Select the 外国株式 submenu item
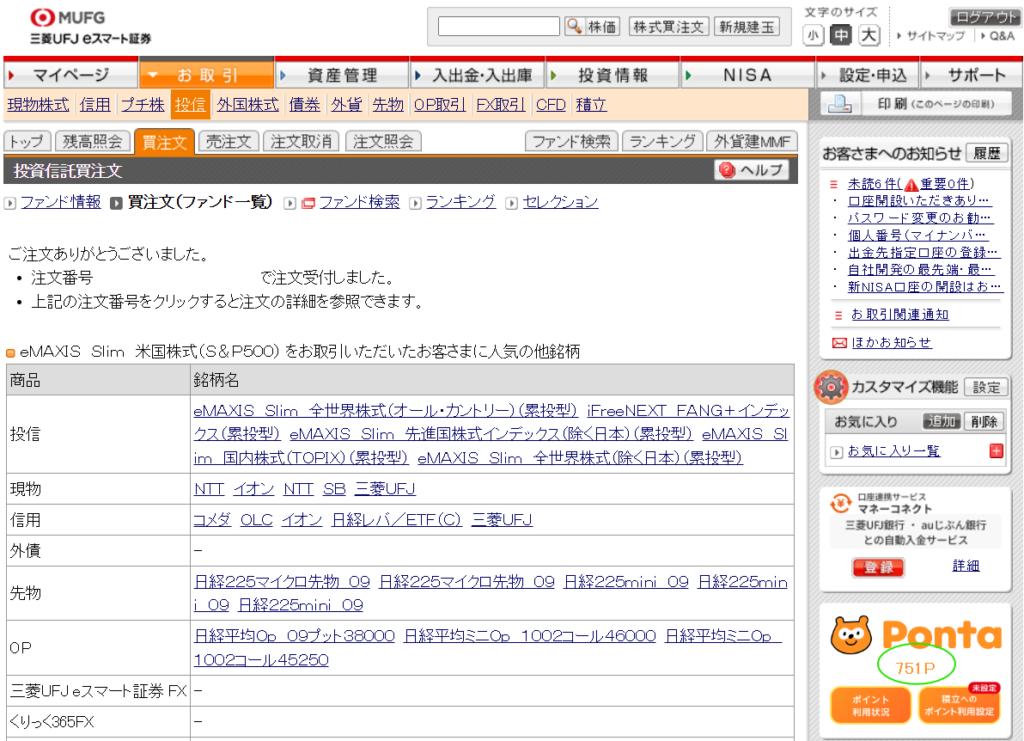Screen dimensions: 1024x741 pyautogui.click(x=248, y=104)
